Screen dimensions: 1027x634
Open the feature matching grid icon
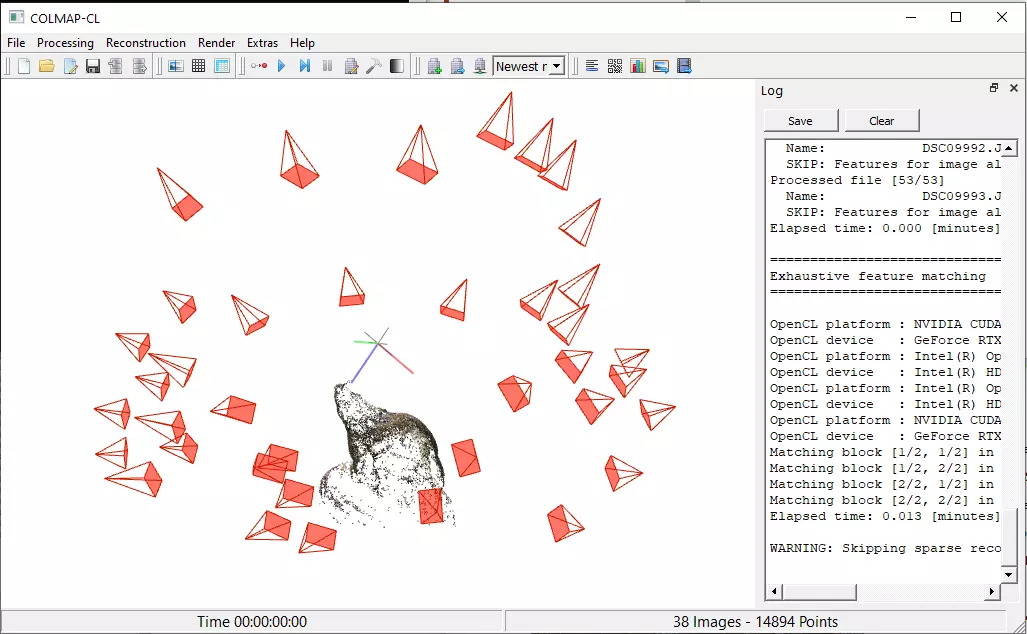click(199, 67)
